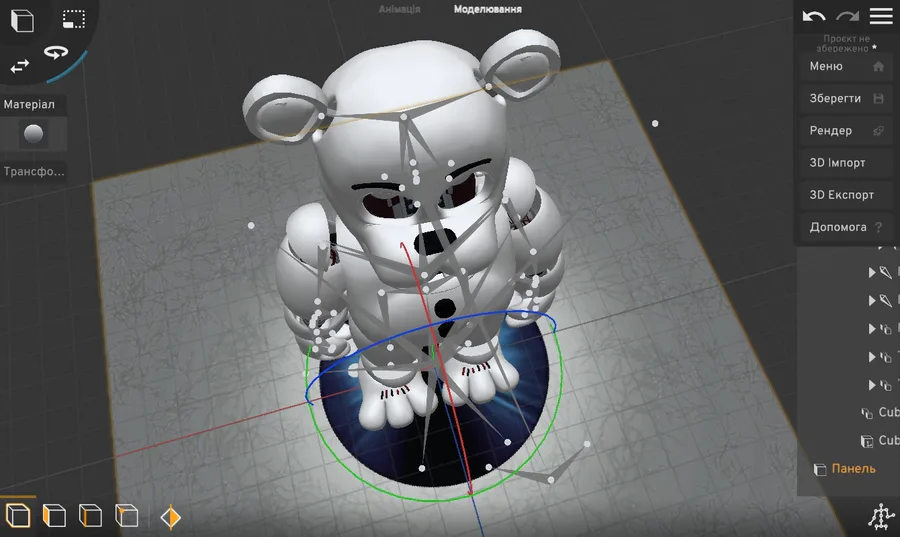Screen dimensions: 900x537
Task: Enable whole-object selection mode cube
Action: coord(18,515)
